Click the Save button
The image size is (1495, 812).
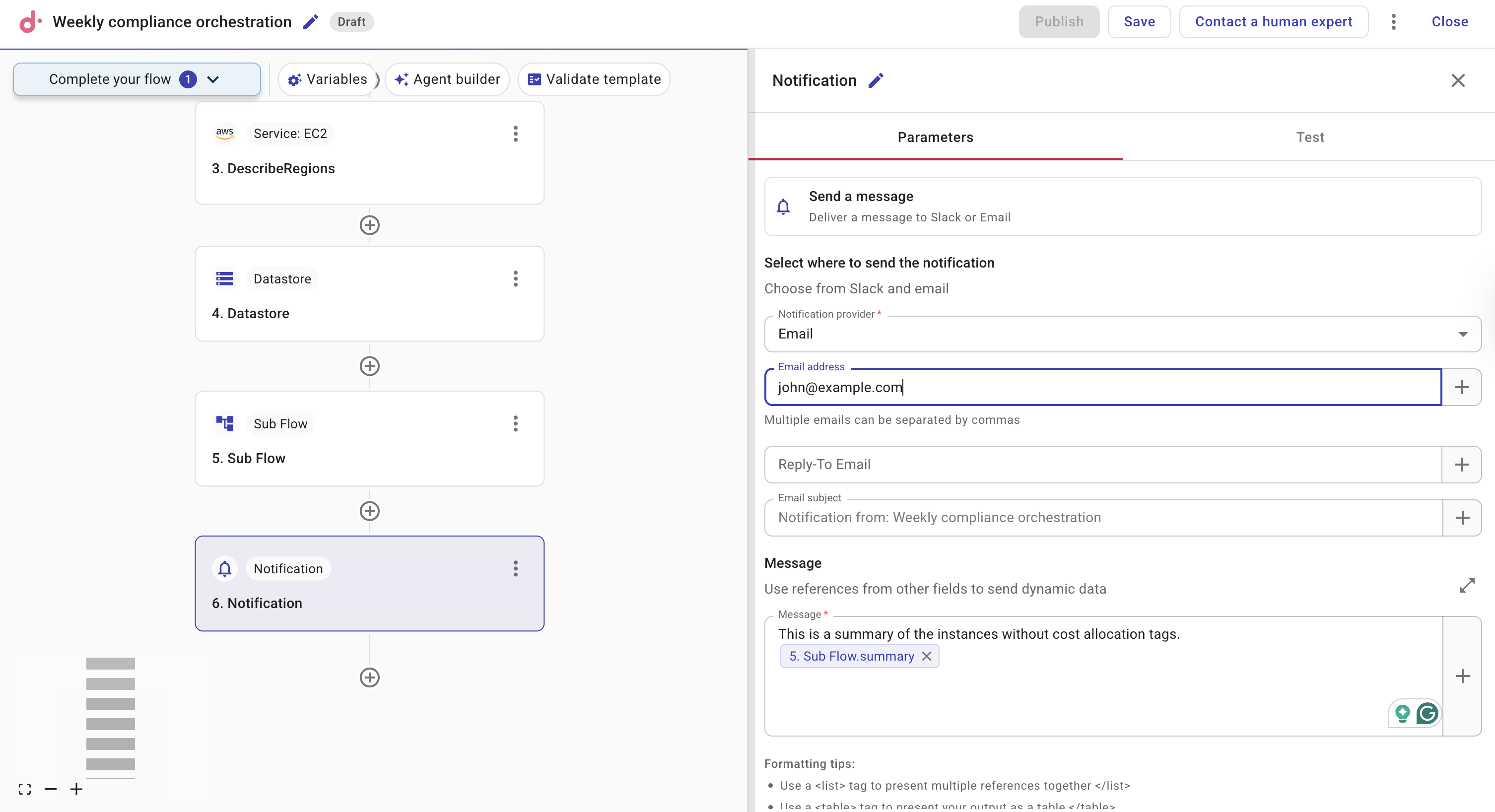pyautogui.click(x=1139, y=22)
